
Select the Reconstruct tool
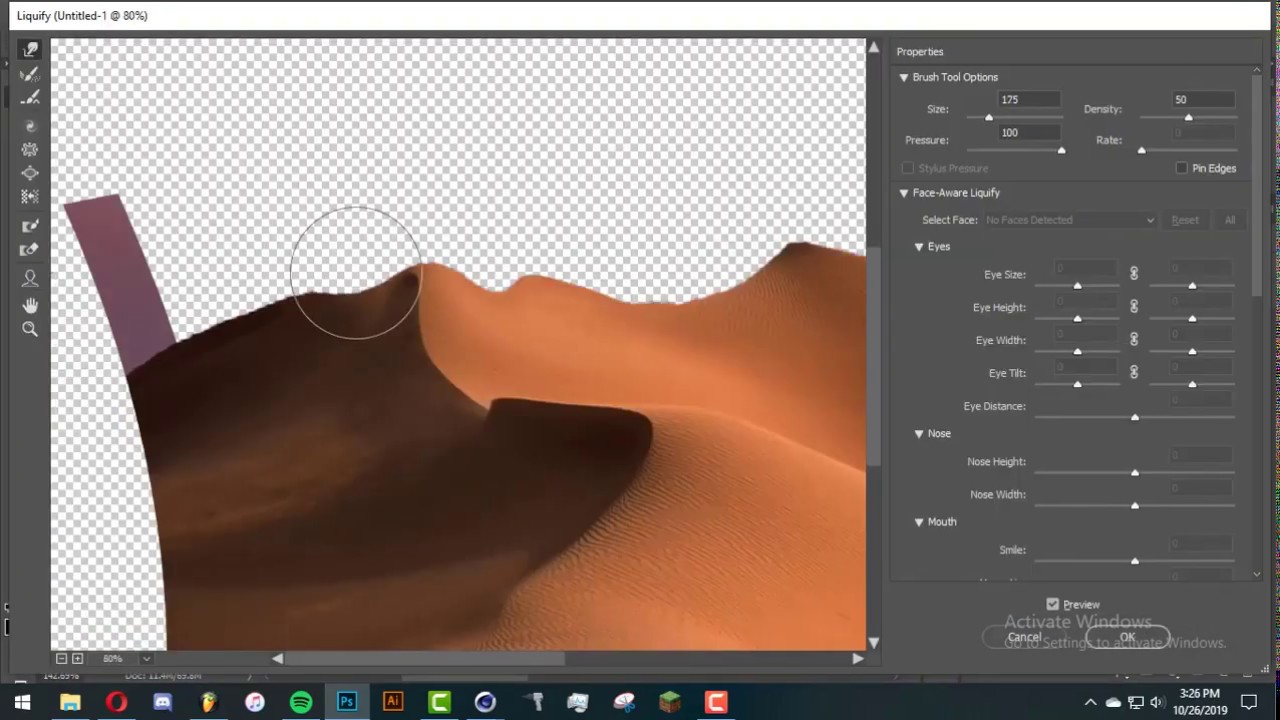coord(30,74)
